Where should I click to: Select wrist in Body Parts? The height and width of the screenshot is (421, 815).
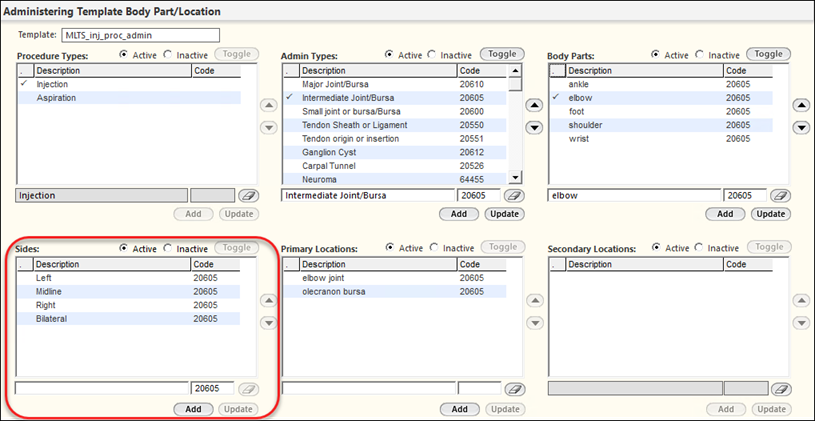(661, 139)
